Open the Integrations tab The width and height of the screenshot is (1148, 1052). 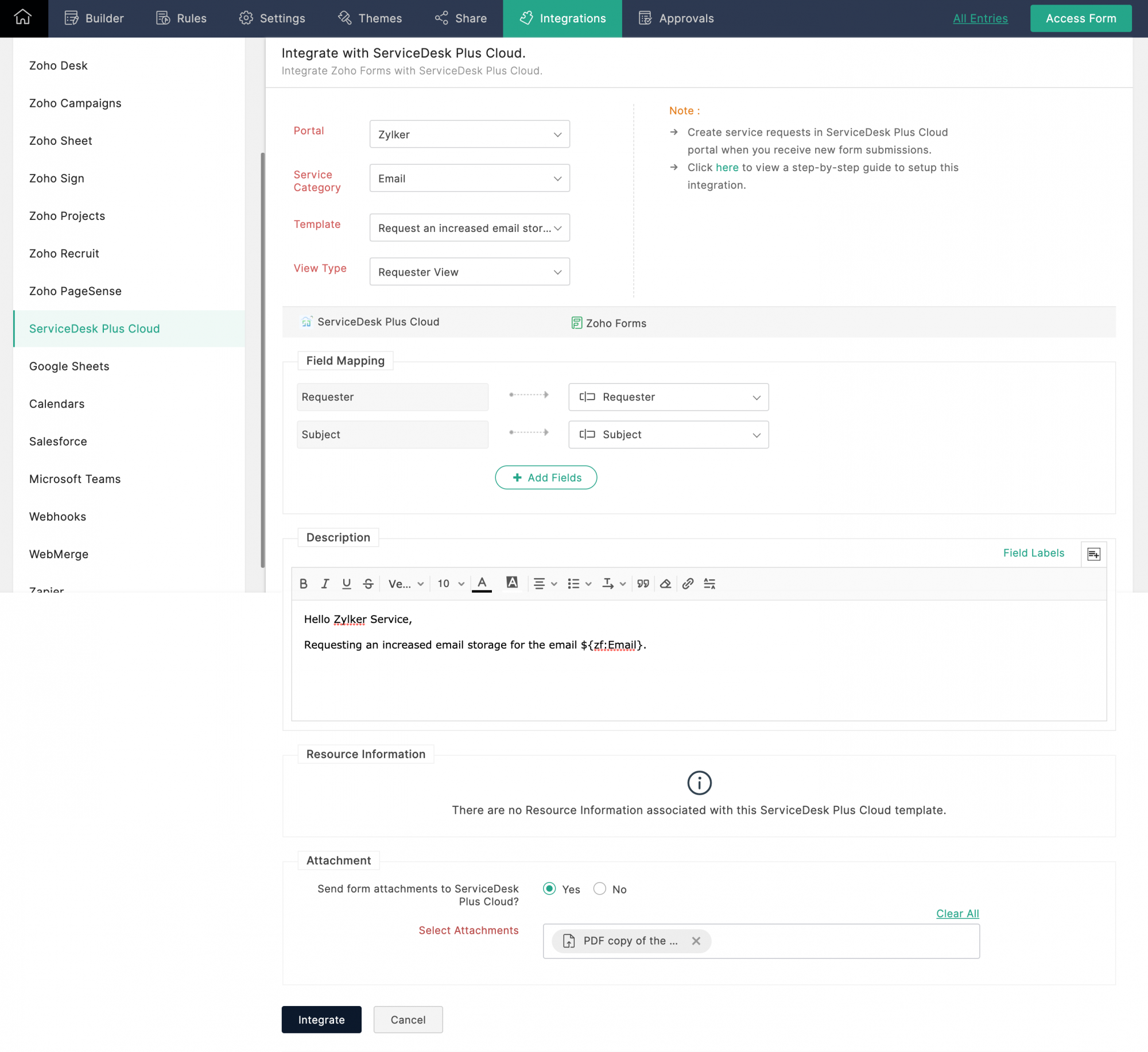pyautogui.click(x=563, y=18)
